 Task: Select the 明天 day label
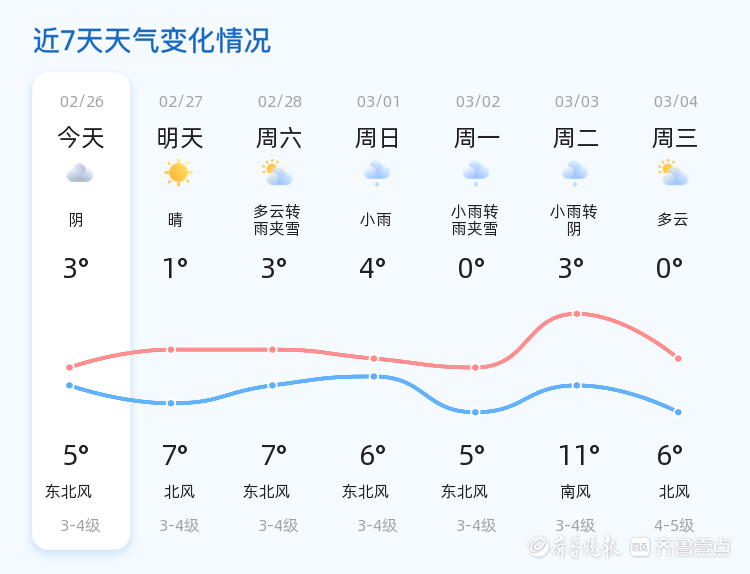[180, 138]
